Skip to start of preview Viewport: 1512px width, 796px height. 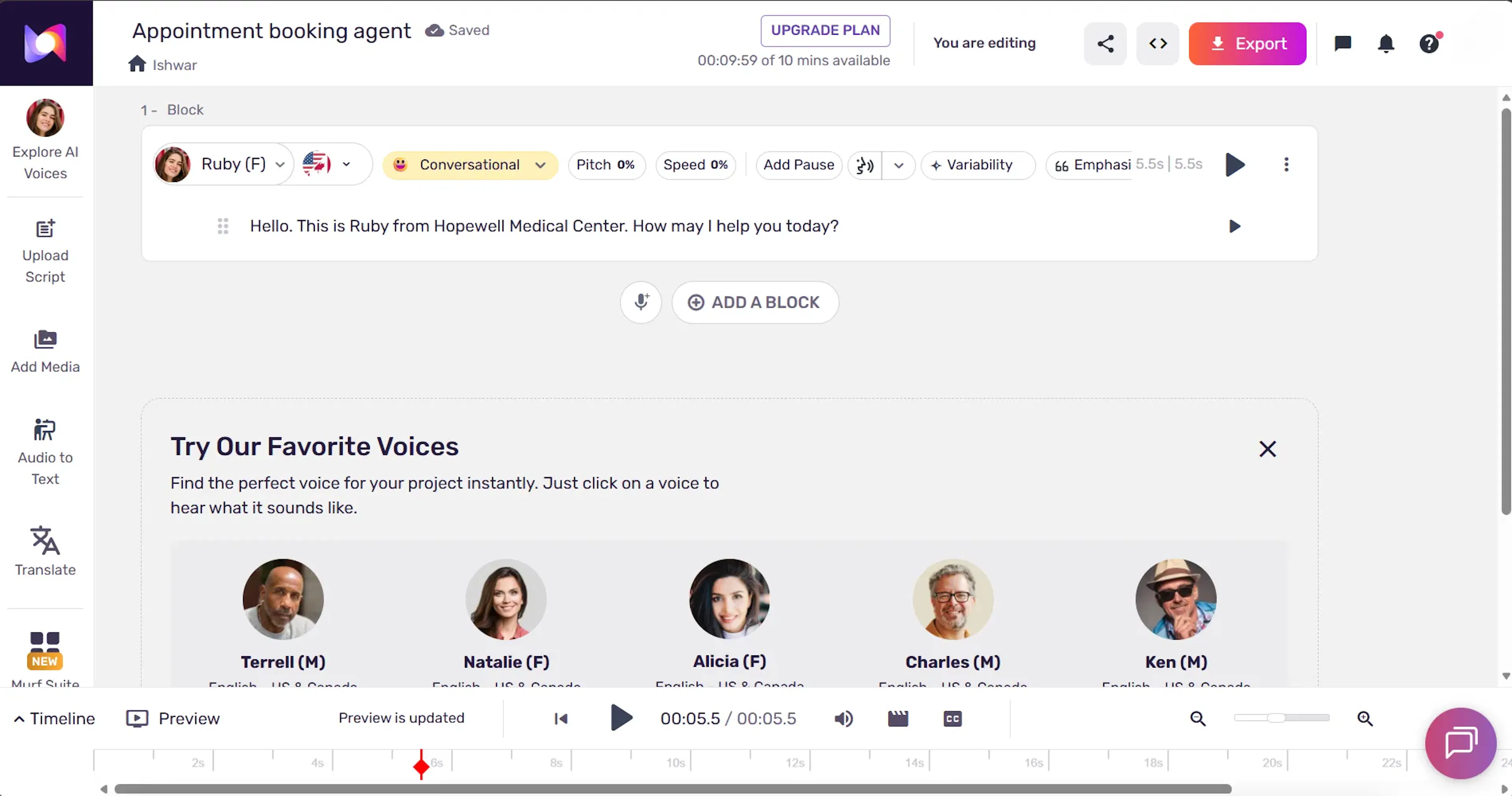click(x=561, y=718)
